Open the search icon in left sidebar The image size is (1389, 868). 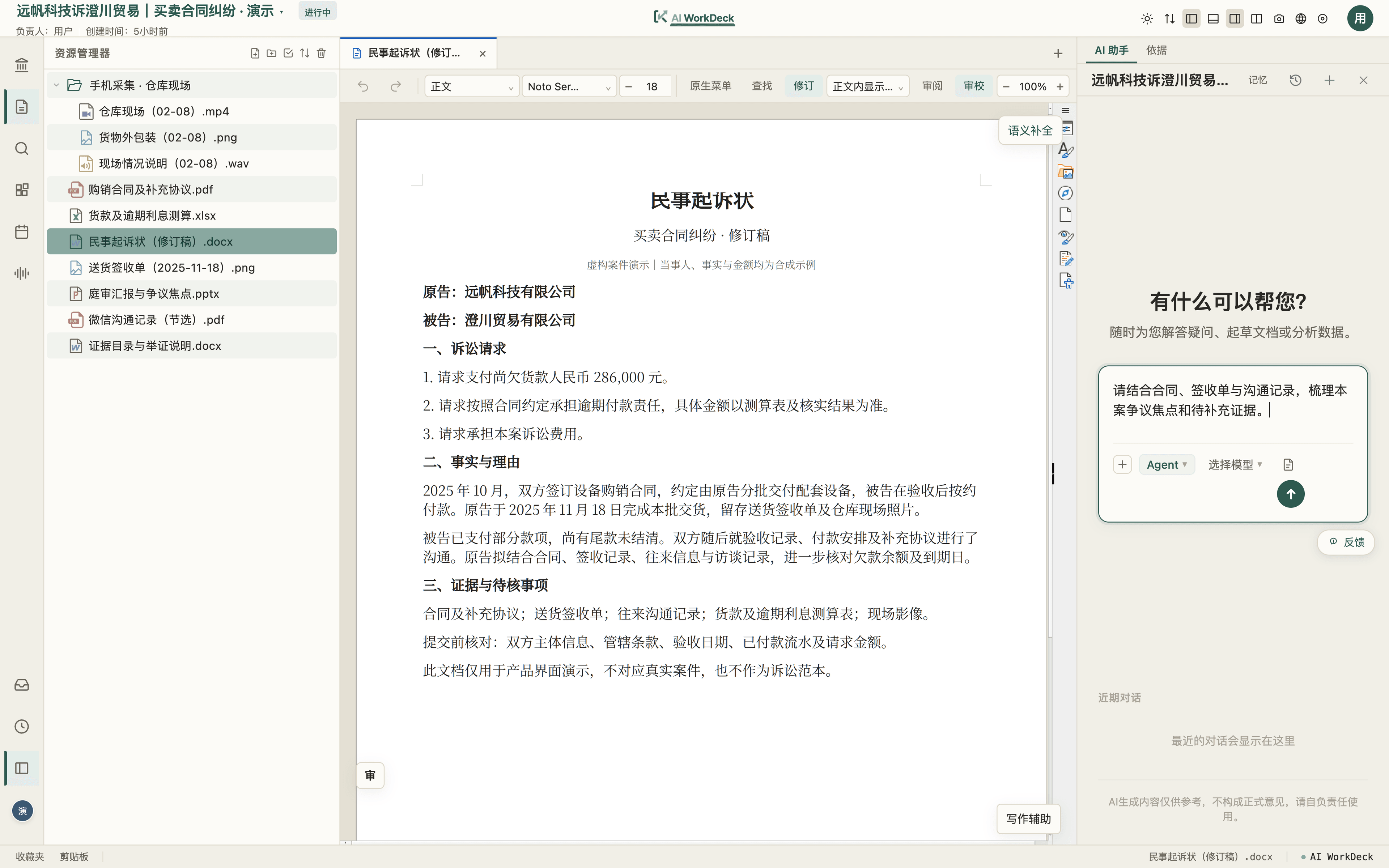click(22, 149)
